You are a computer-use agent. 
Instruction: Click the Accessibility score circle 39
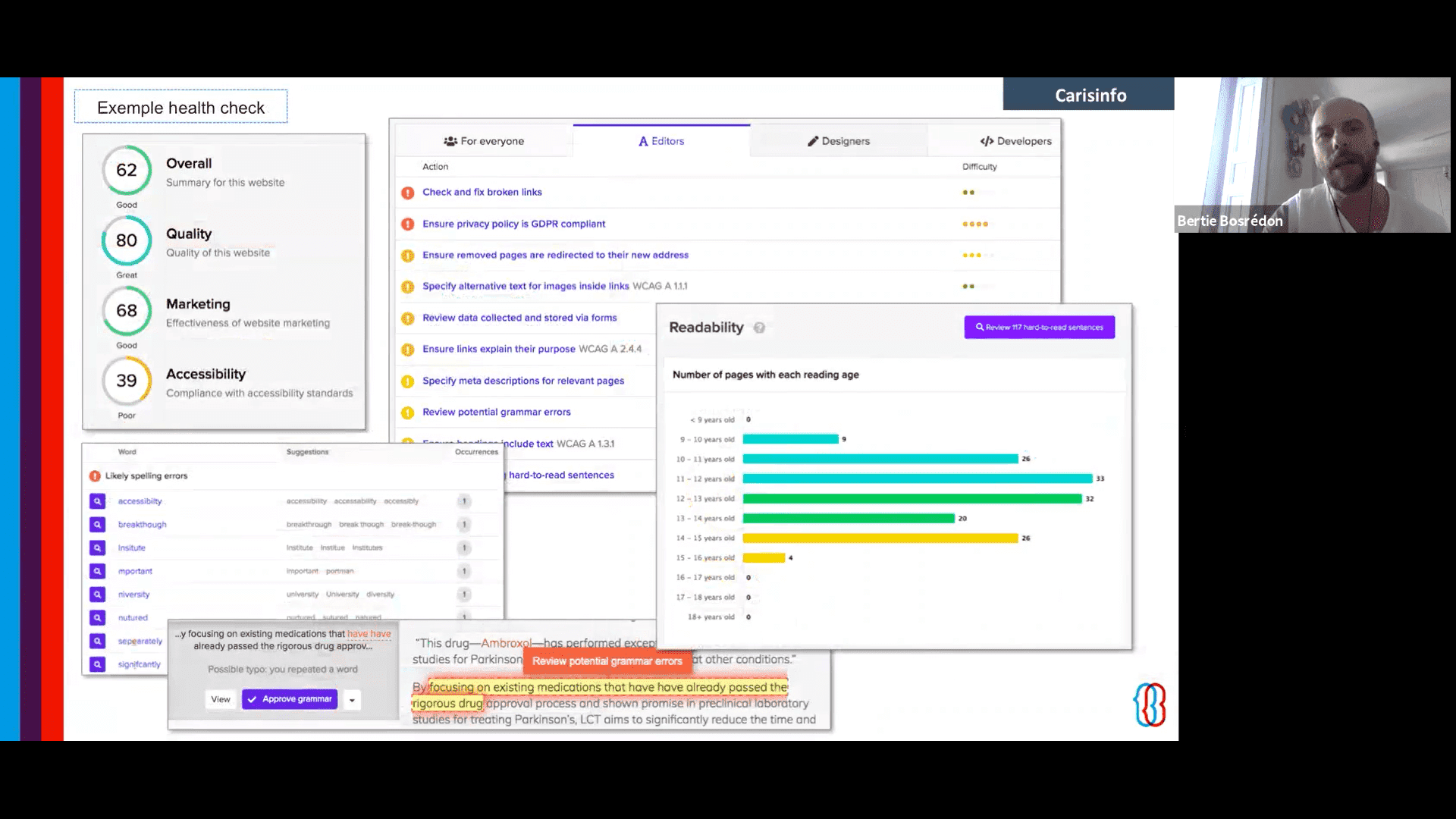click(x=127, y=381)
